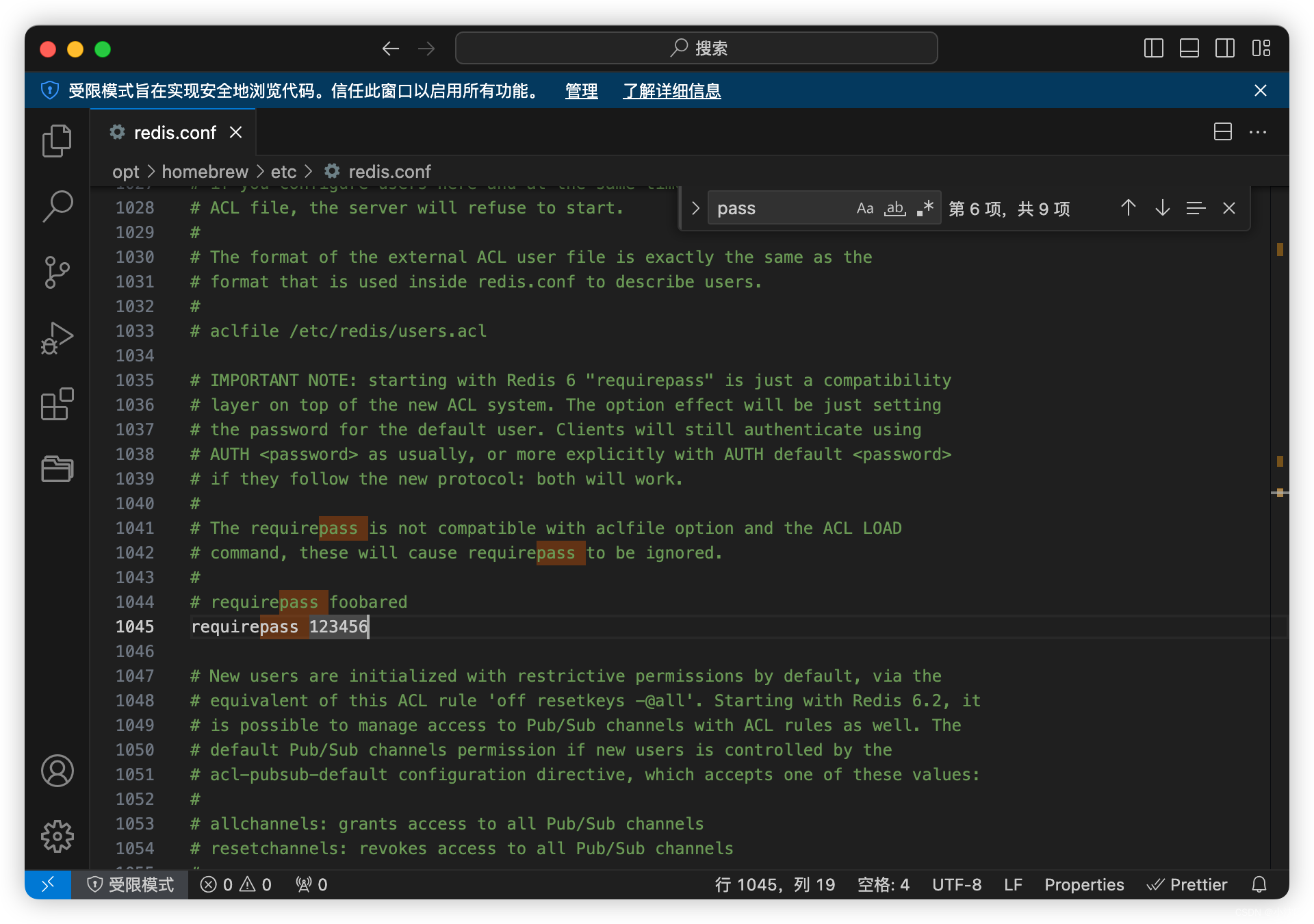This screenshot has height=924, width=1314.
Task: Change end of line via LF
Action: (1013, 884)
